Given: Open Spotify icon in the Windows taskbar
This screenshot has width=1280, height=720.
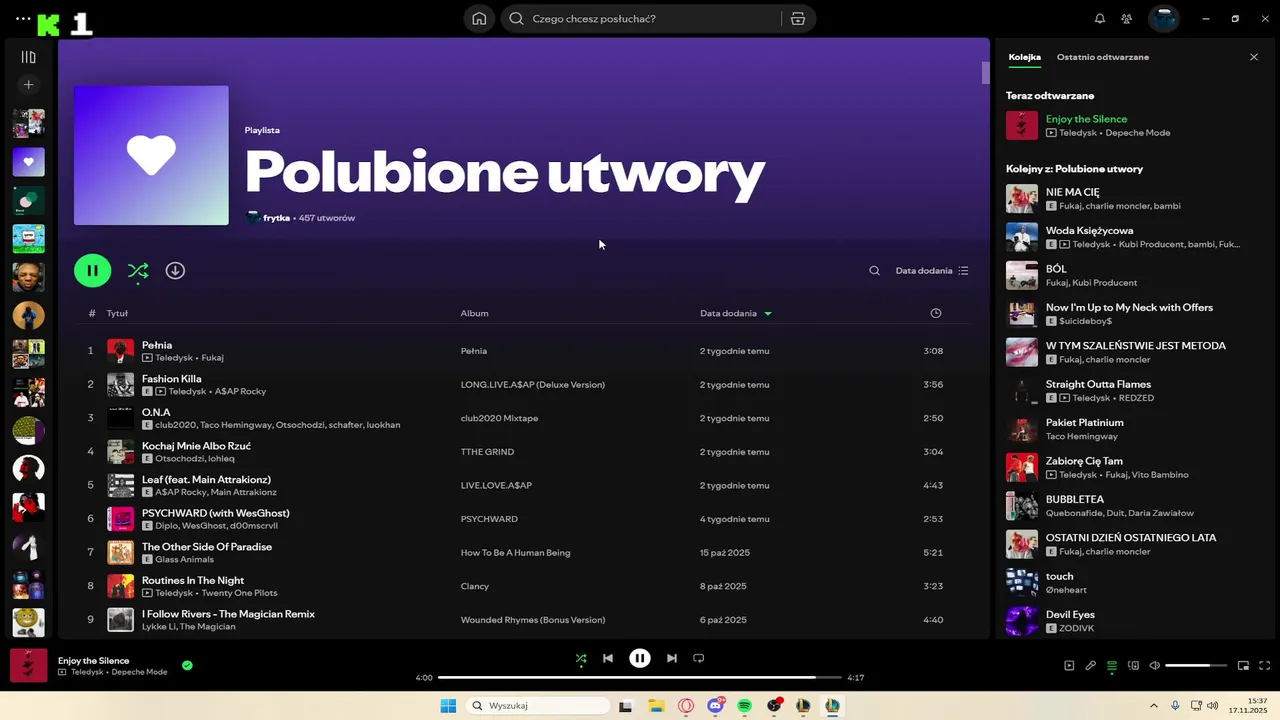Looking at the screenshot, I should pos(744,706).
